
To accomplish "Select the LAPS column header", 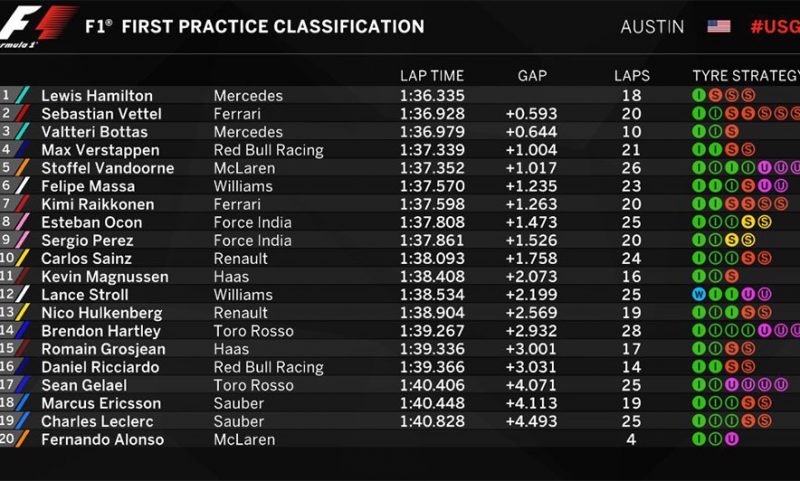I will 631,76.
